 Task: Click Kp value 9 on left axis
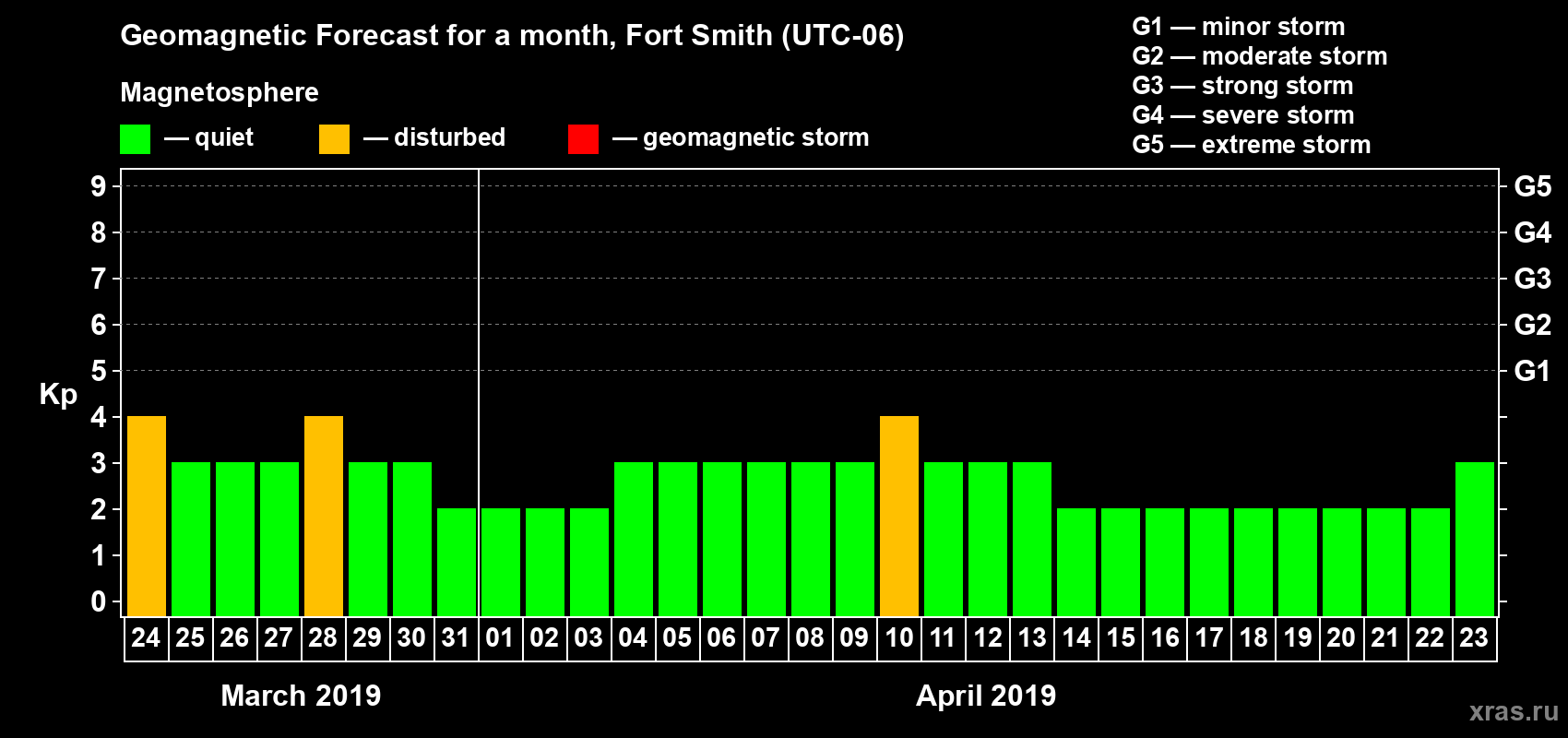[99, 186]
